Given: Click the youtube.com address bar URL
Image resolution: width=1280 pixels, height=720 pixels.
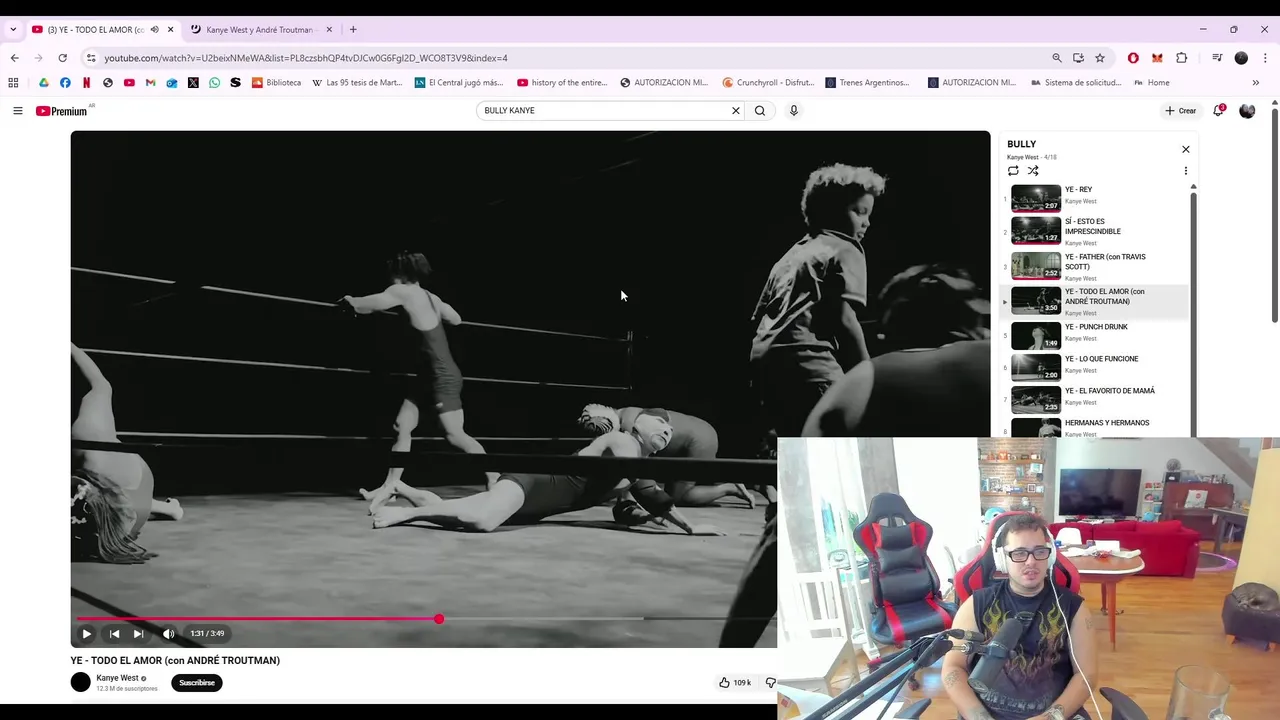Looking at the screenshot, I should [306, 58].
